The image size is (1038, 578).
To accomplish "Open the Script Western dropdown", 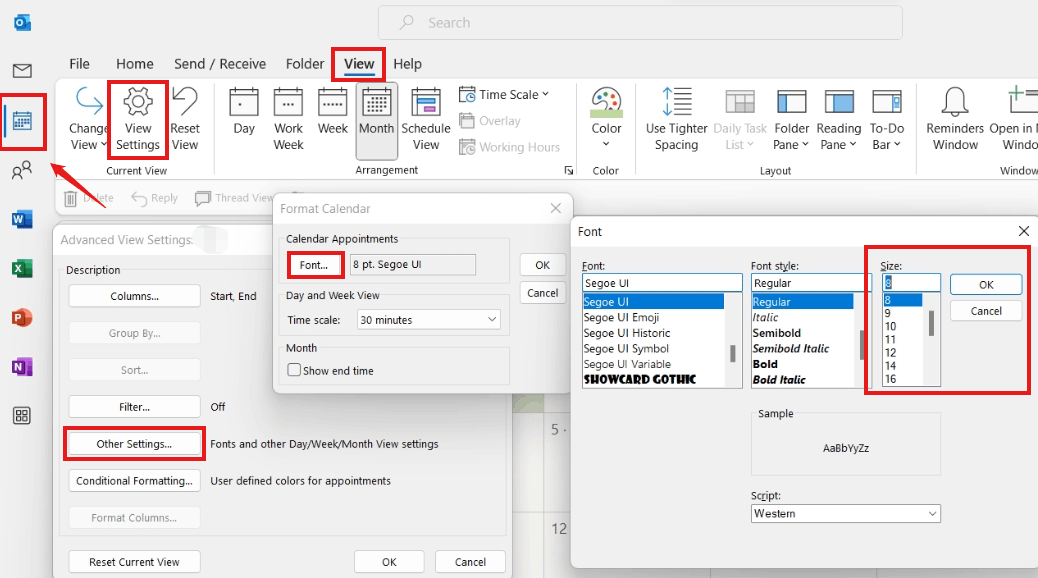I will point(845,514).
